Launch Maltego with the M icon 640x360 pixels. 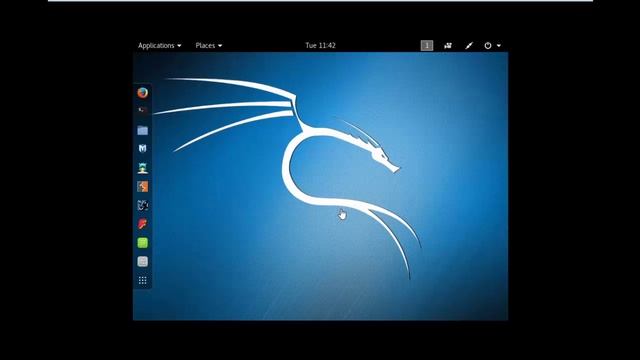click(x=142, y=149)
